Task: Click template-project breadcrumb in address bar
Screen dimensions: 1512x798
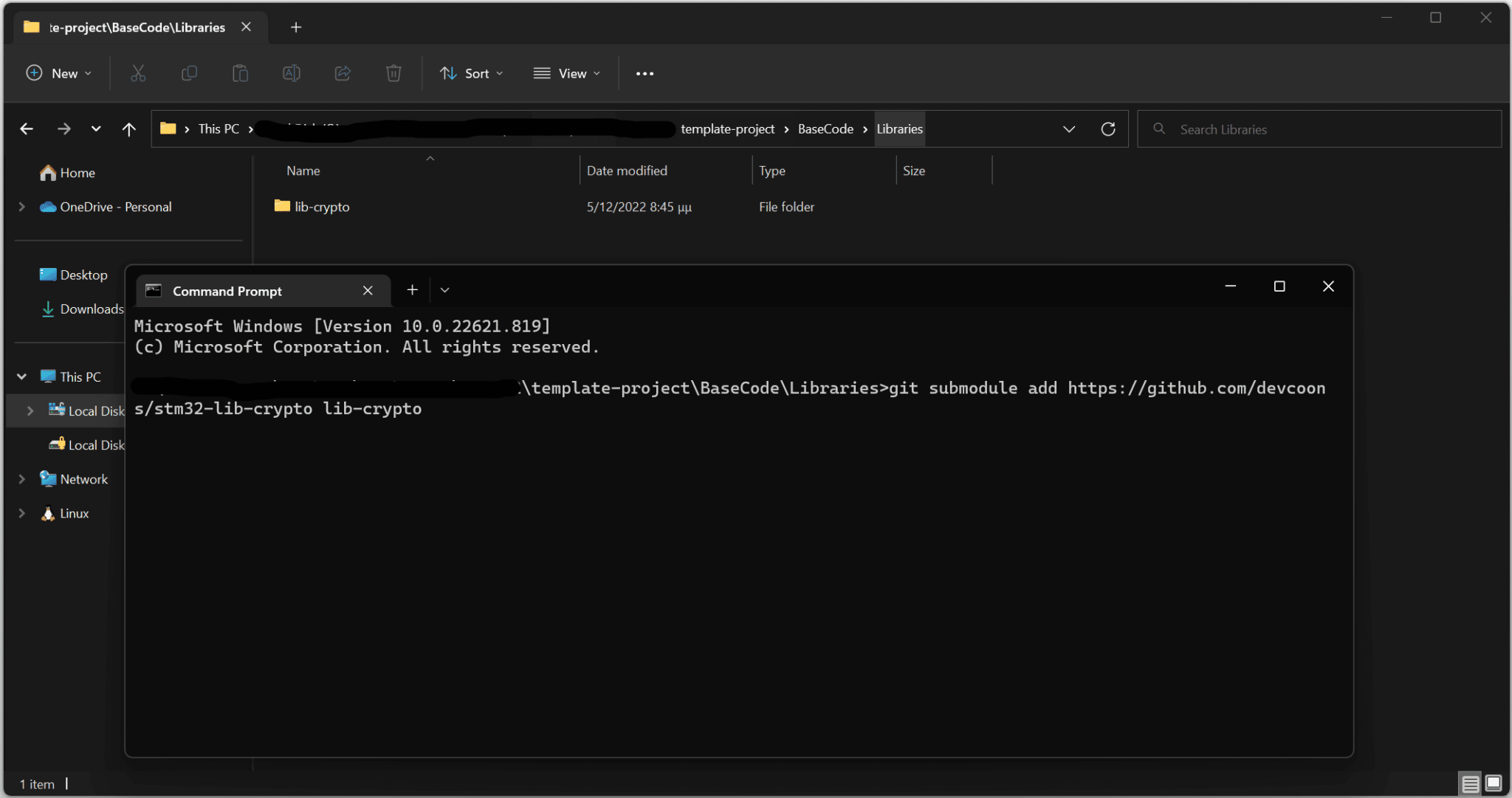Action: 727,129
